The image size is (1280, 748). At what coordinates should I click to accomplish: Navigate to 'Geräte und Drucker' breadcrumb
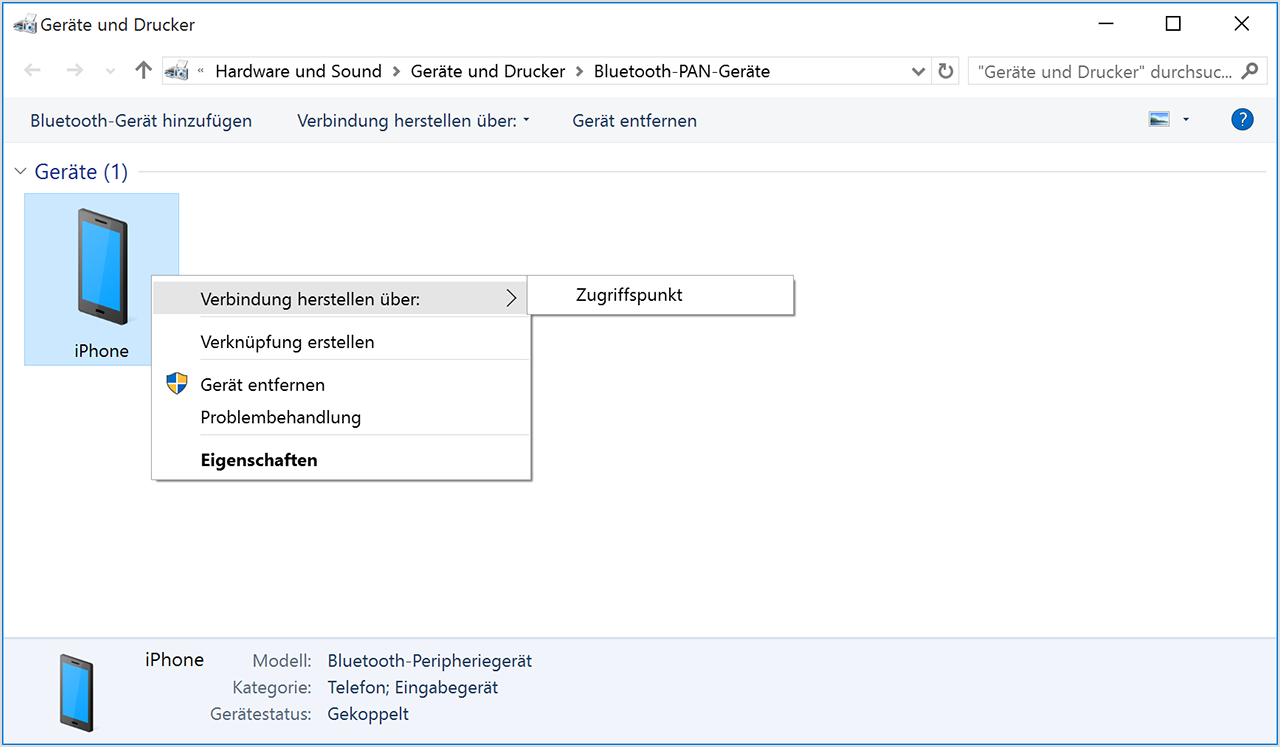click(x=488, y=71)
